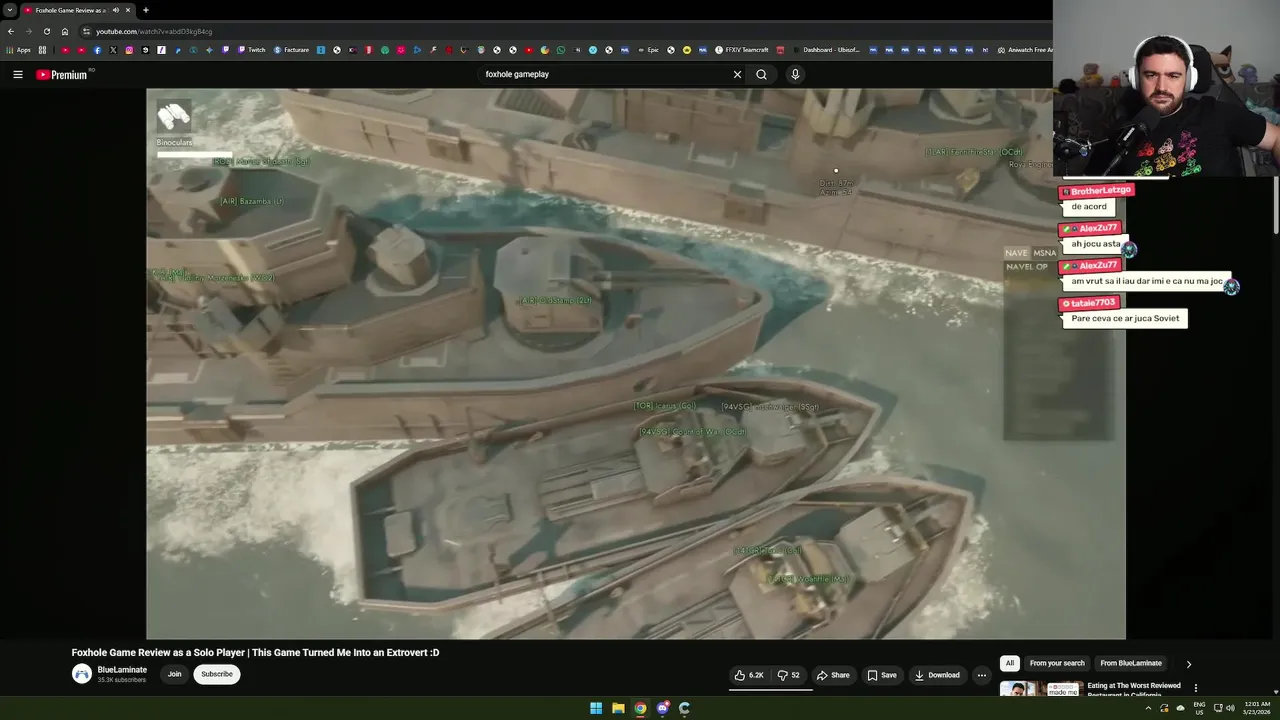Screen dimensions: 1280x720
Task: Select From BlueLaminate chip
Action: pos(1131,663)
